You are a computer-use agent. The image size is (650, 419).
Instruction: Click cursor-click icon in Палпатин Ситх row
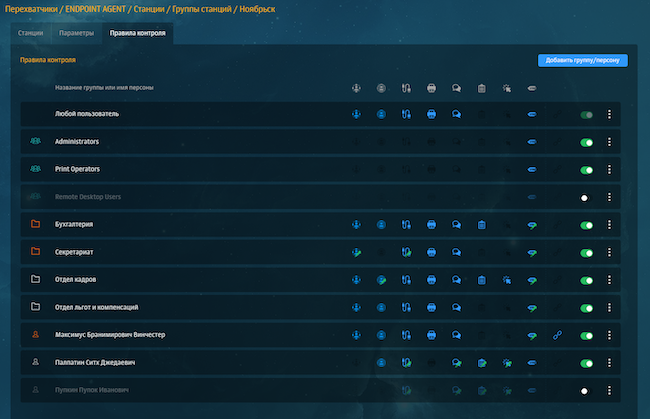pos(507,363)
